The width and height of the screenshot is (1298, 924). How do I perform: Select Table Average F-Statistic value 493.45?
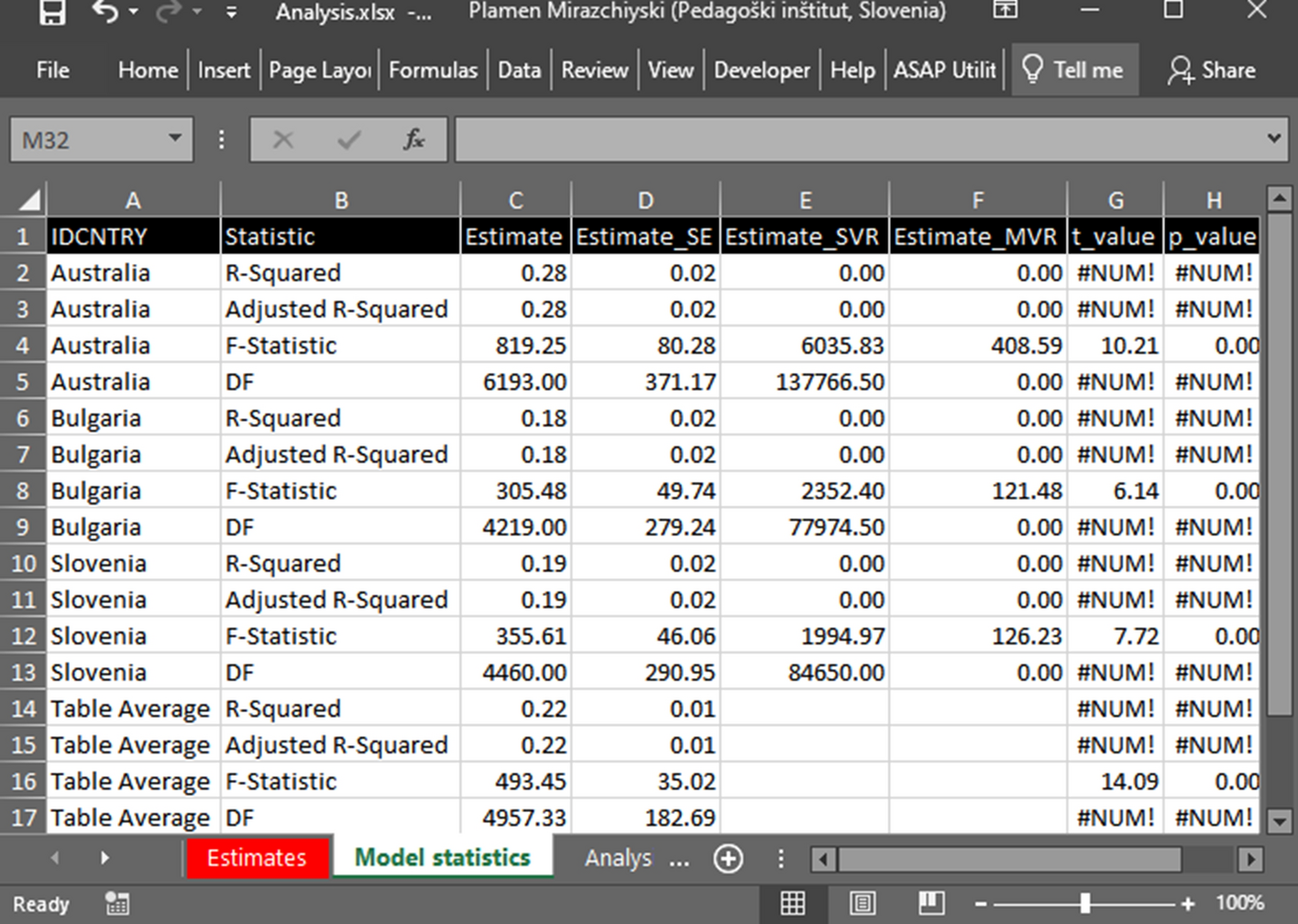tap(515, 781)
